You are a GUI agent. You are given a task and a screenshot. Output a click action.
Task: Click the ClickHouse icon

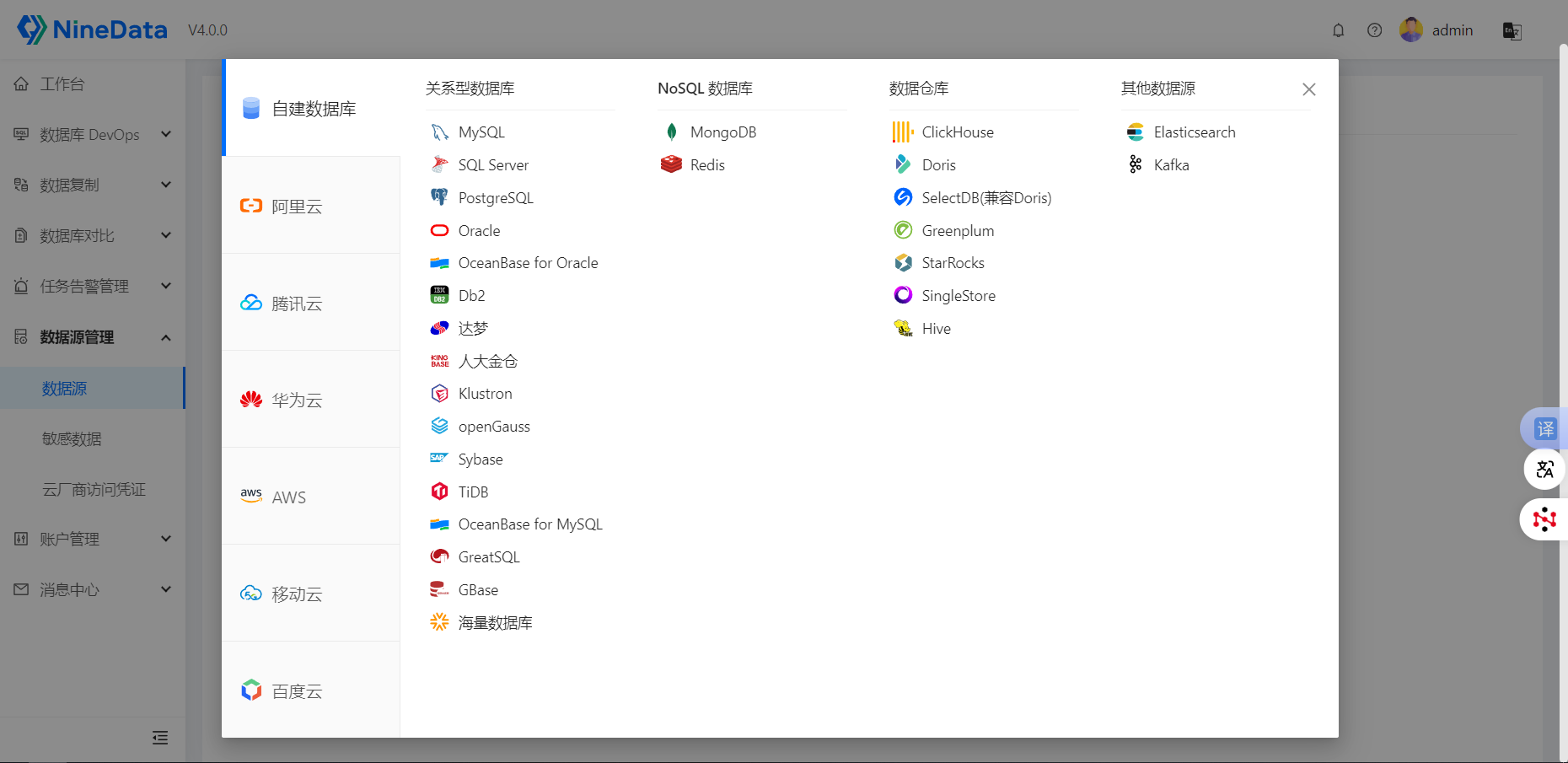(903, 132)
